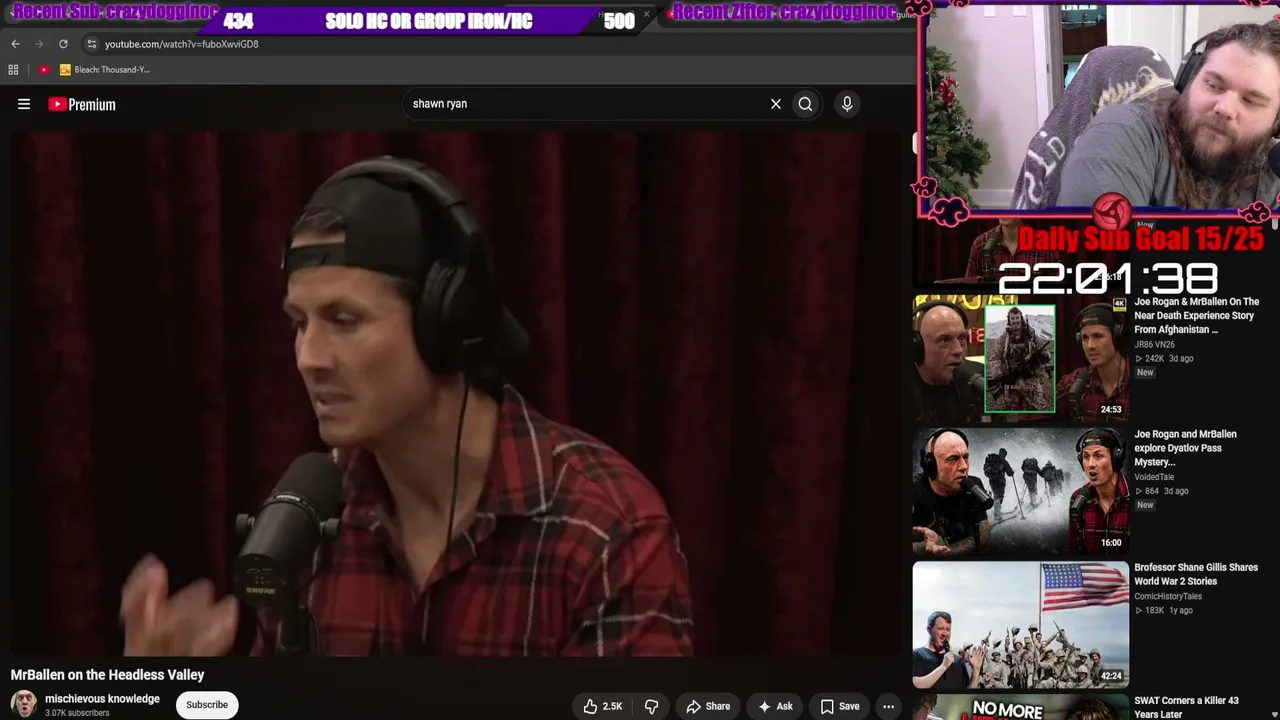Reload the page with the refresh icon

(63, 44)
